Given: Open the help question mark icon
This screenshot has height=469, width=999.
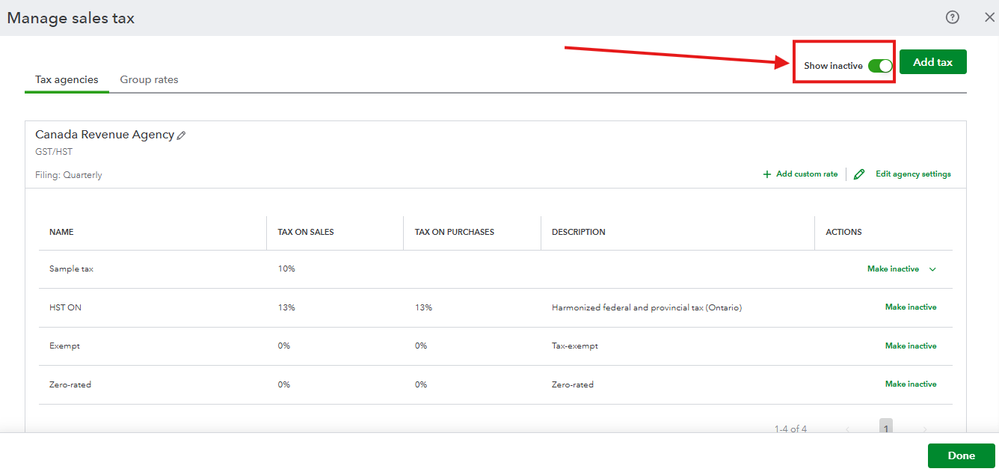Looking at the screenshot, I should click(952, 18).
